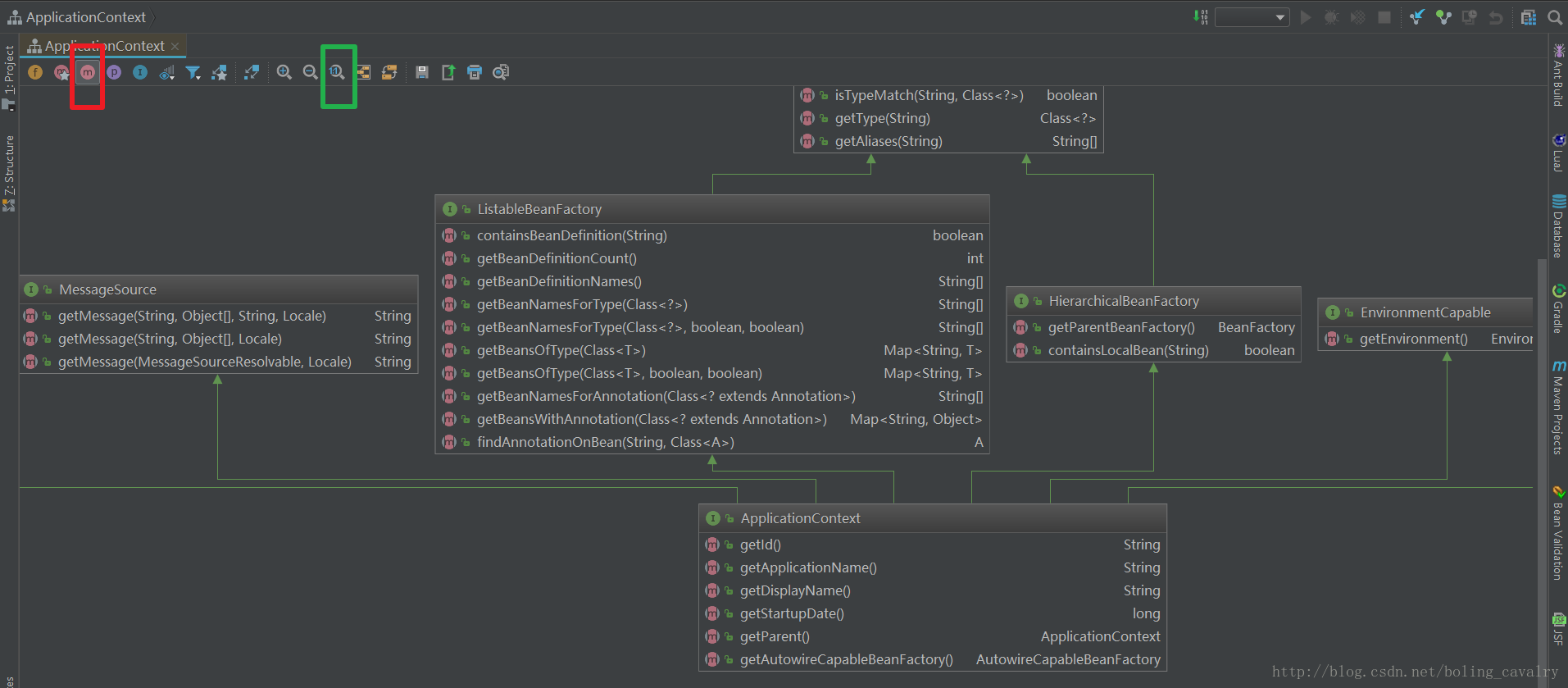The width and height of the screenshot is (1568, 688).
Task: Close the ApplicationContext diagram tab
Action: (x=175, y=47)
